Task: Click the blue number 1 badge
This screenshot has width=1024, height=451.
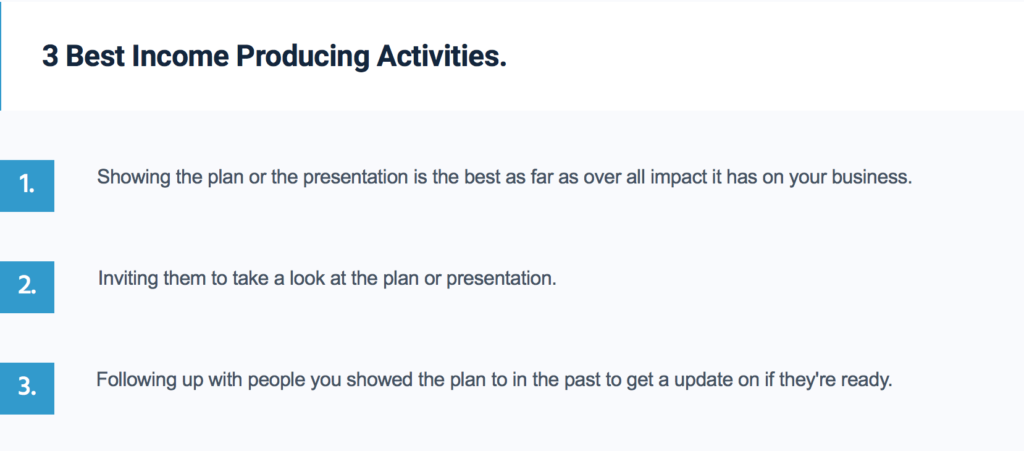Action: [27, 185]
